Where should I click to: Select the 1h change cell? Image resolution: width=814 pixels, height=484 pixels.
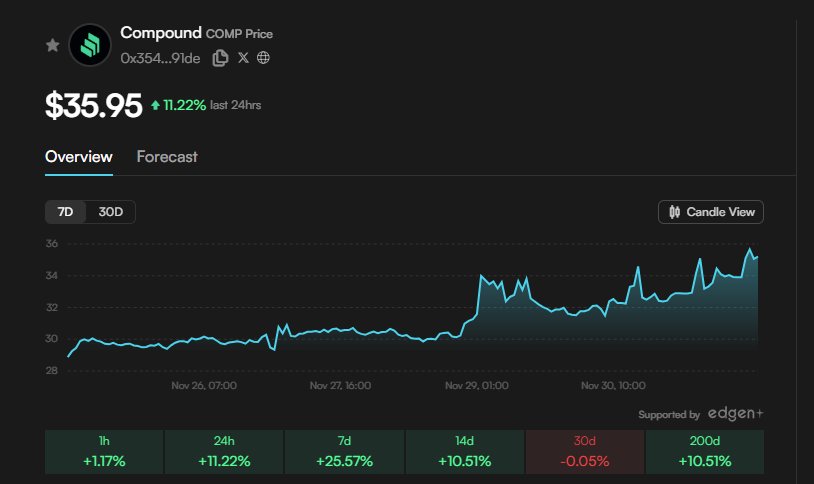104,452
